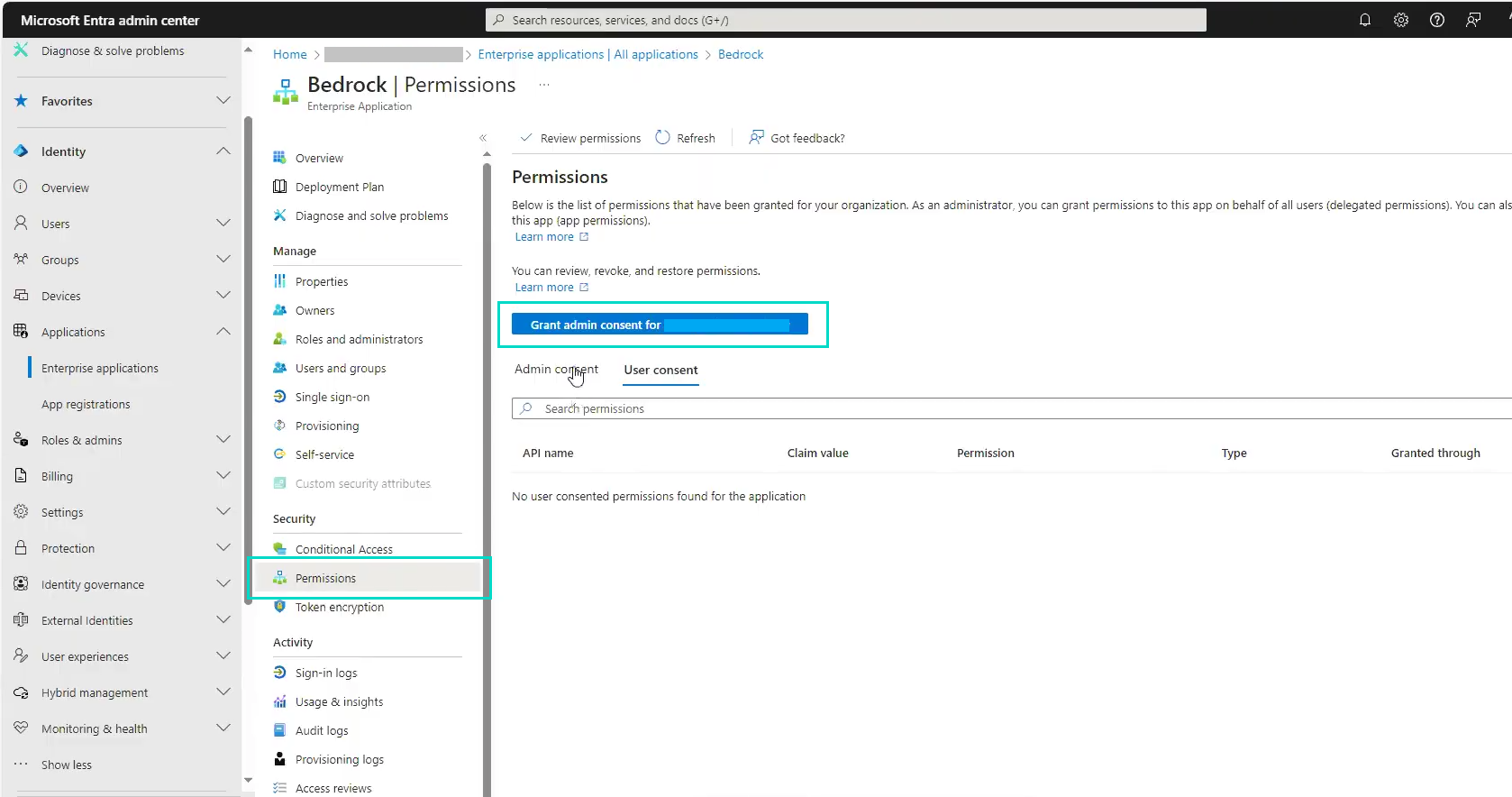Click the Applications grid icon in sidebar

(21, 331)
